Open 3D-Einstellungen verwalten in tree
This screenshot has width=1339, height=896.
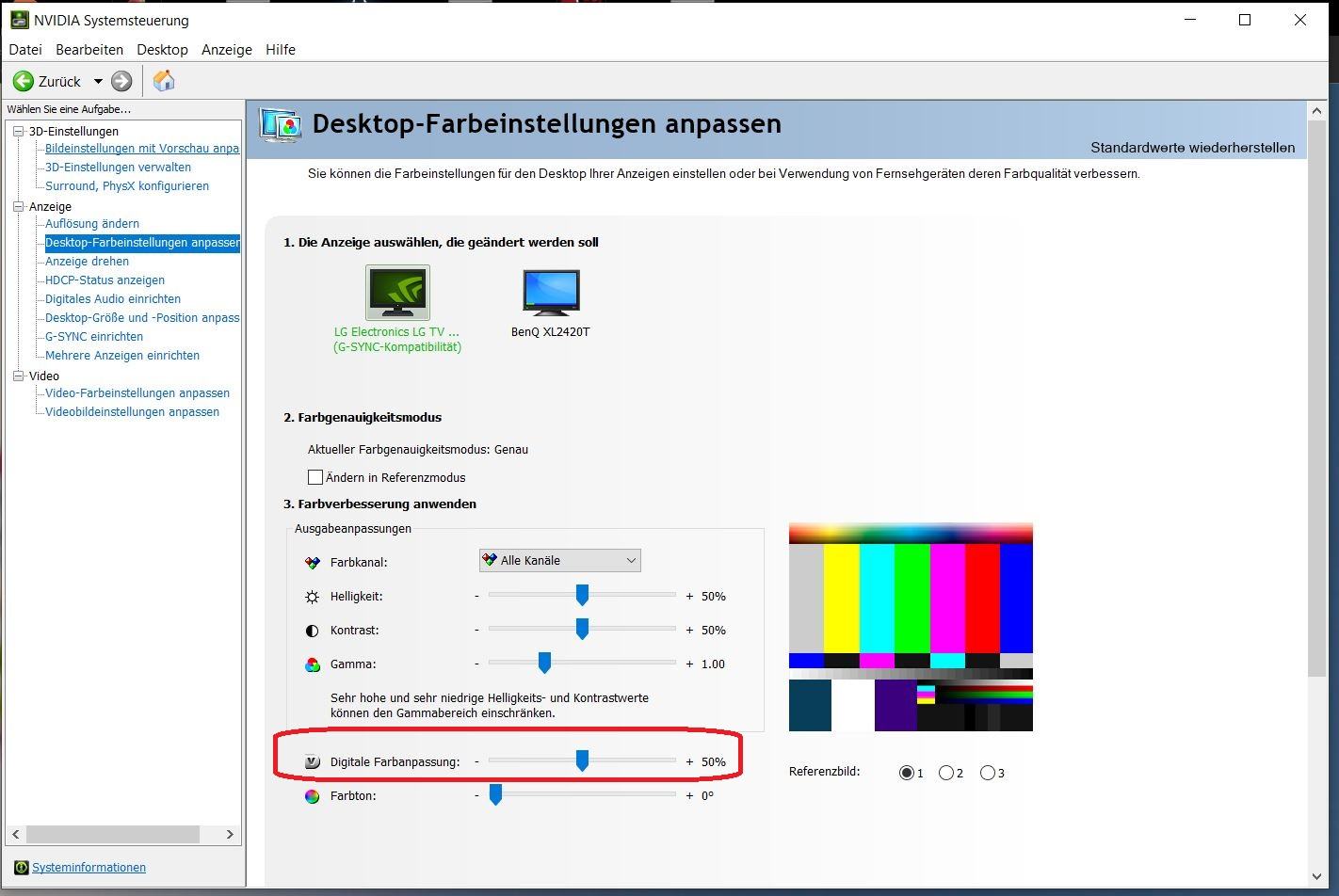pos(118,168)
